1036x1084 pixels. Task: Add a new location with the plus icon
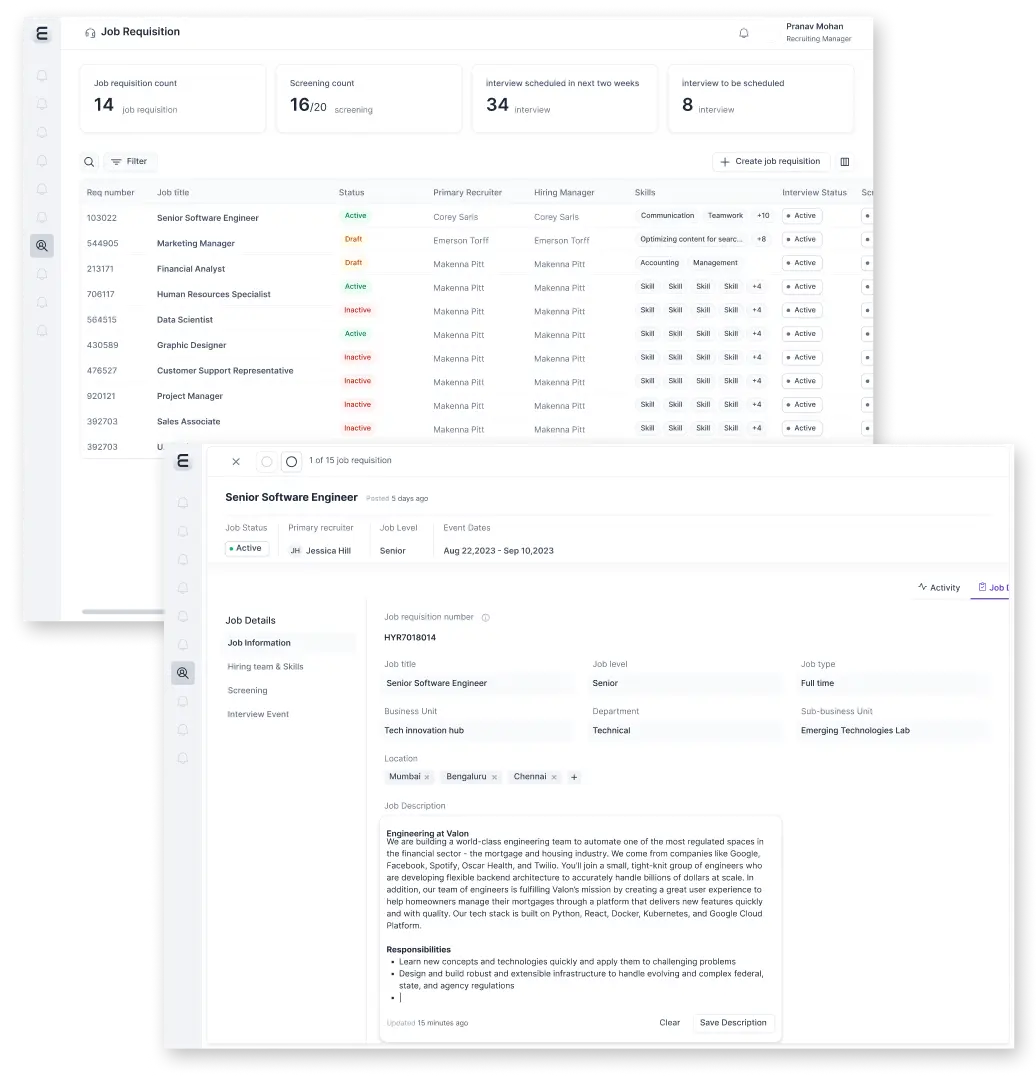574,777
